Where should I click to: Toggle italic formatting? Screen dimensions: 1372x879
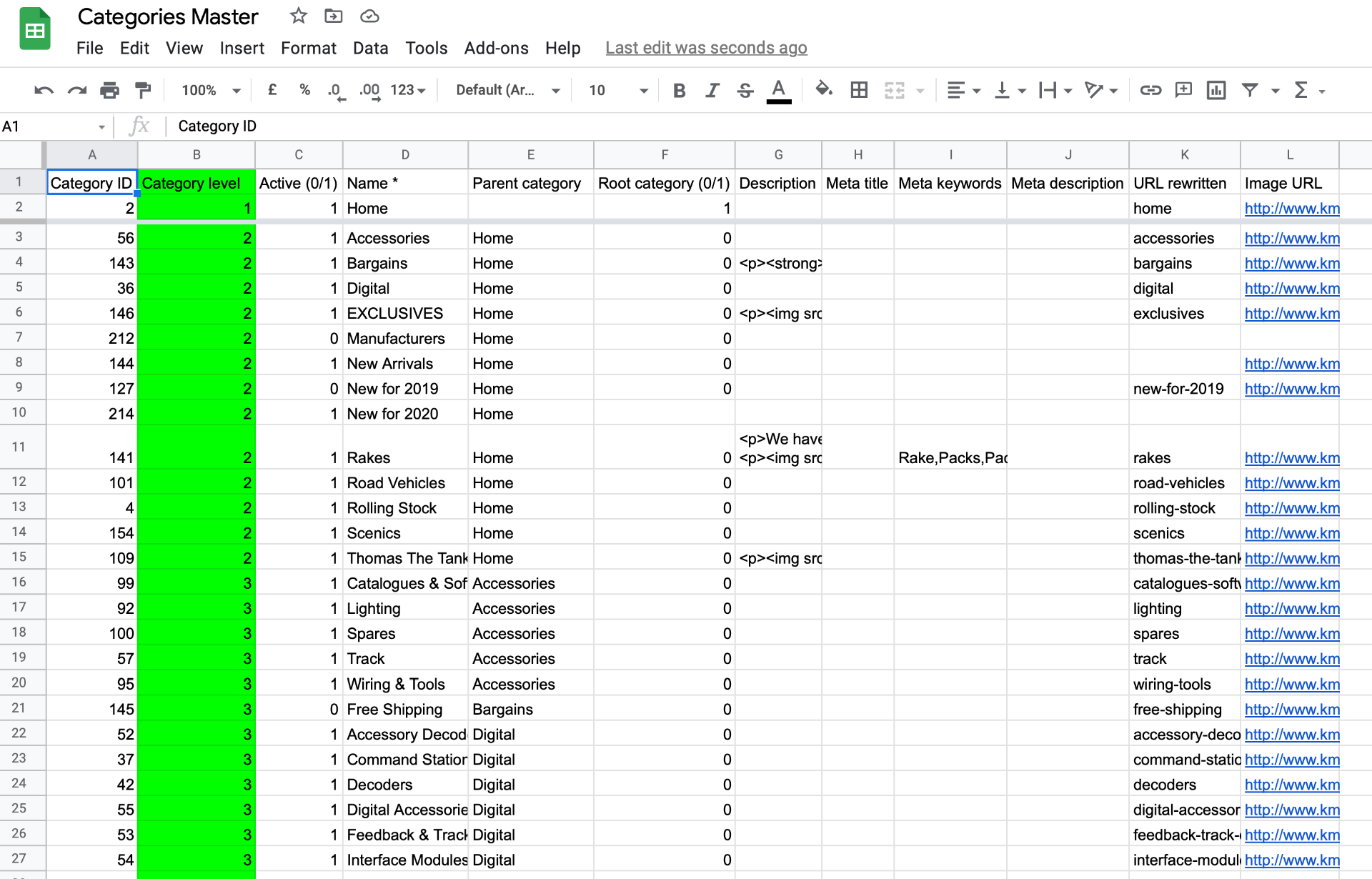click(712, 90)
